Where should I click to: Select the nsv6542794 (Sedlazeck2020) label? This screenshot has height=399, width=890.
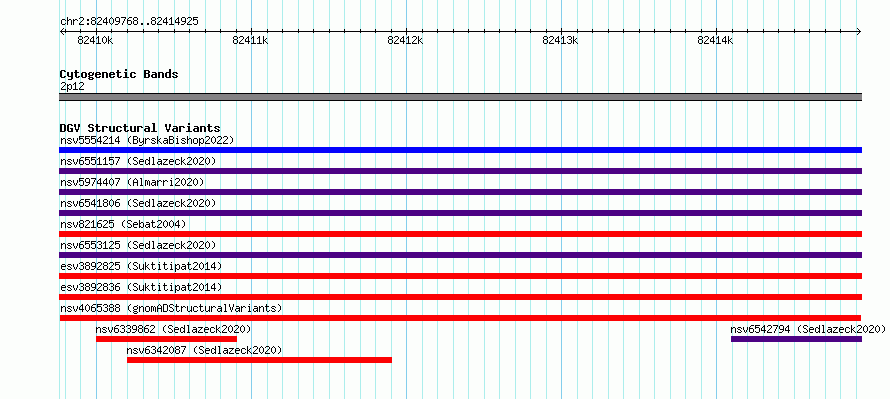click(808, 329)
